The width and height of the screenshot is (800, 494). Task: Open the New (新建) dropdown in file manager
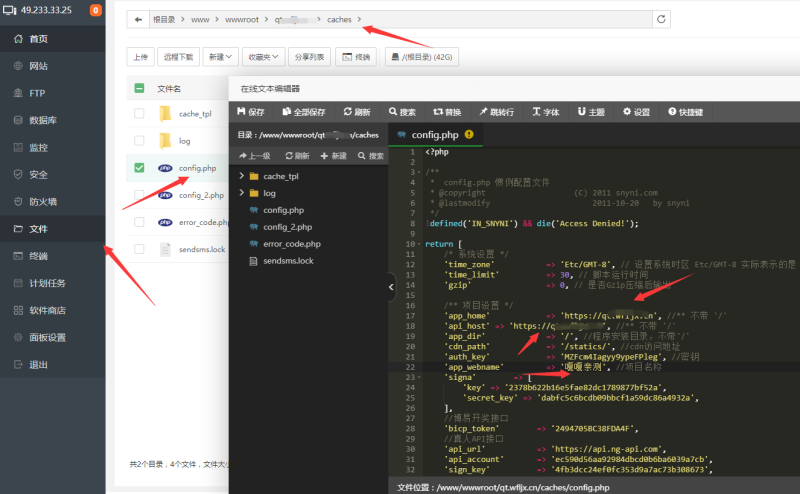[220, 57]
